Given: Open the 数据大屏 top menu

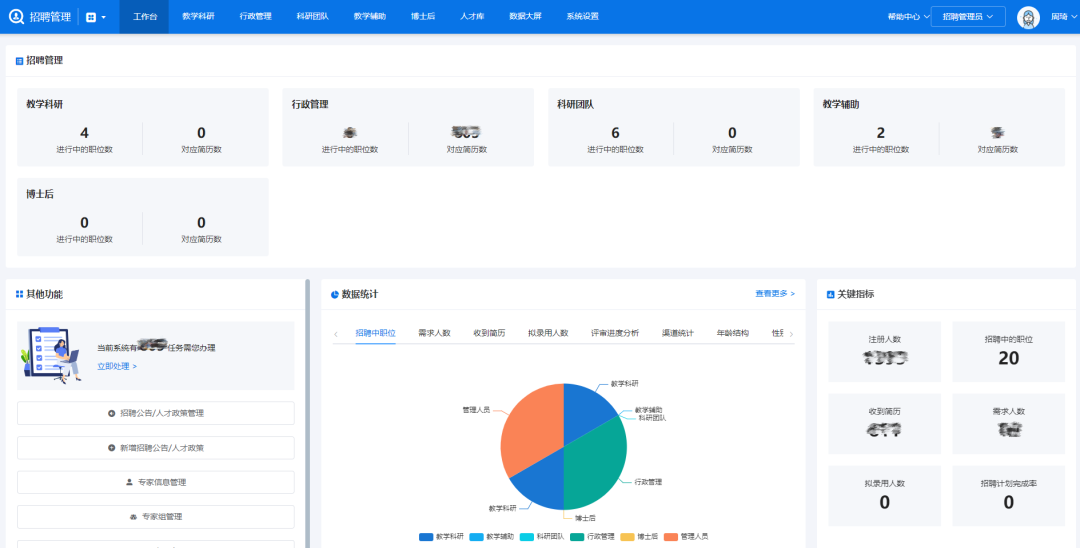Looking at the screenshot, I should 526,17.
